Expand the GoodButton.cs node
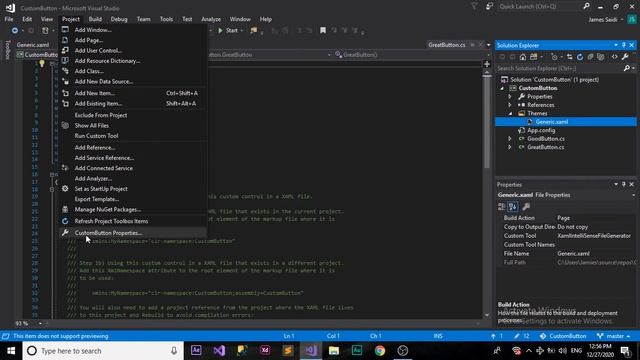640x360 pixels. tap(510, 139)
